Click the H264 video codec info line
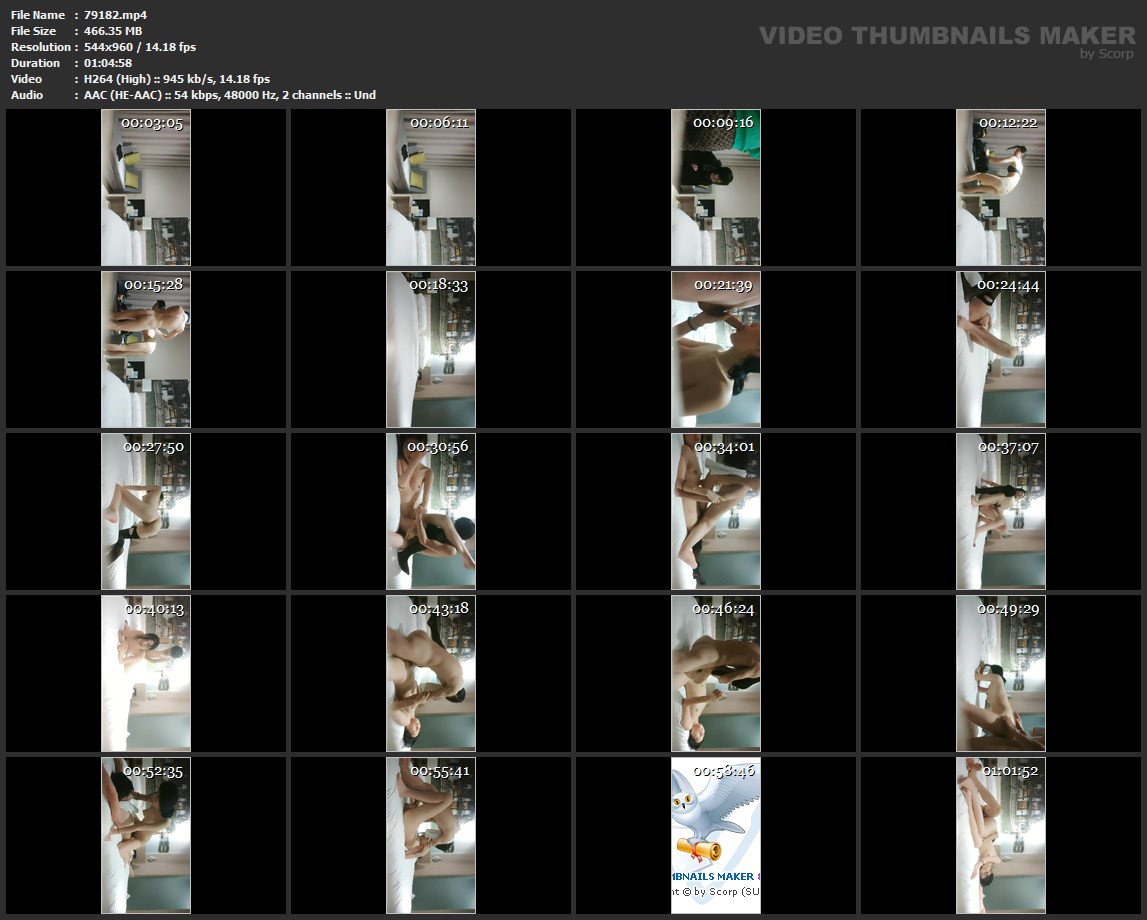1147x920 pixels. pos(177,79)
